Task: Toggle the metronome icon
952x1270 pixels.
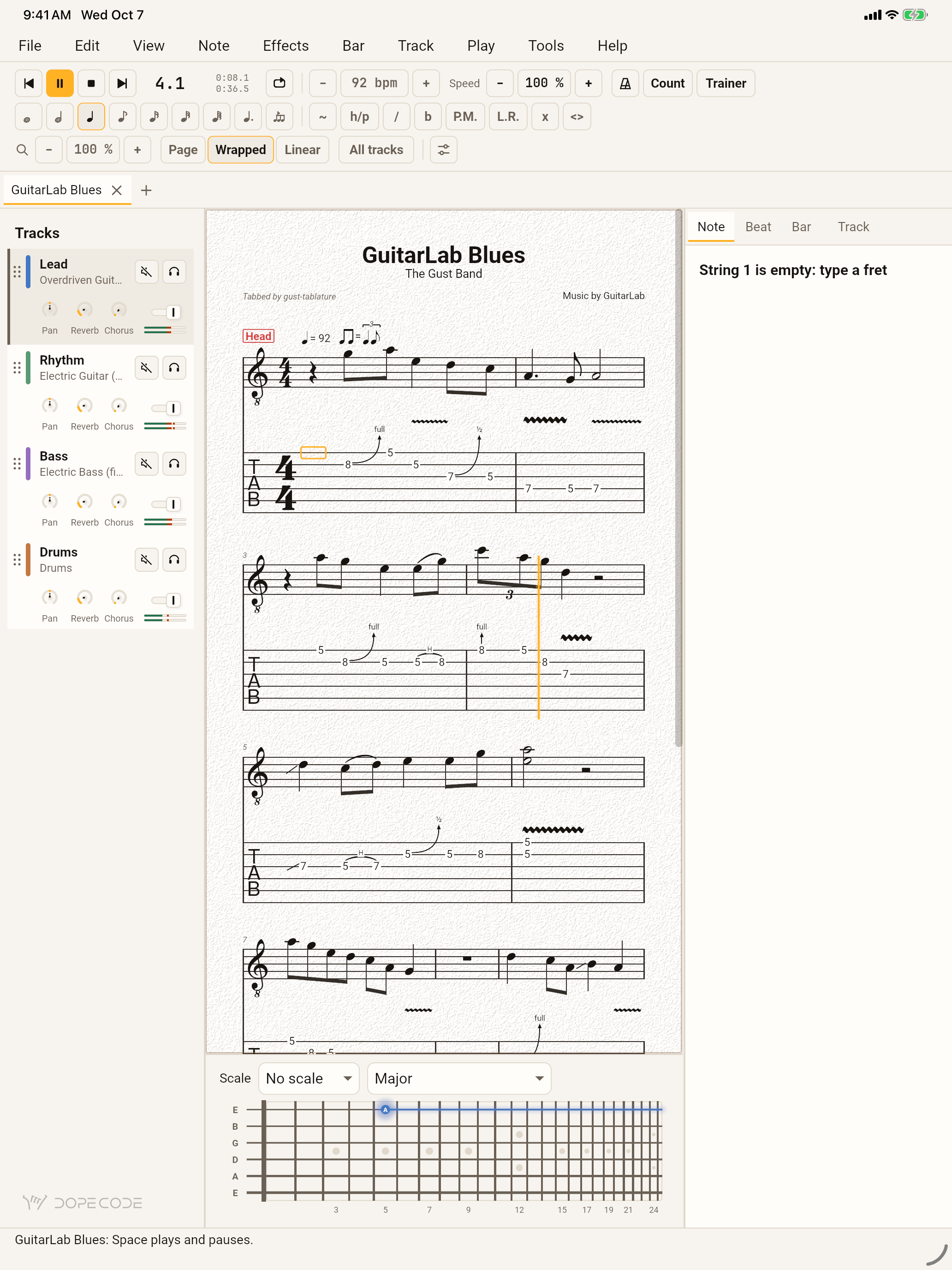Action: coord(625,83)
